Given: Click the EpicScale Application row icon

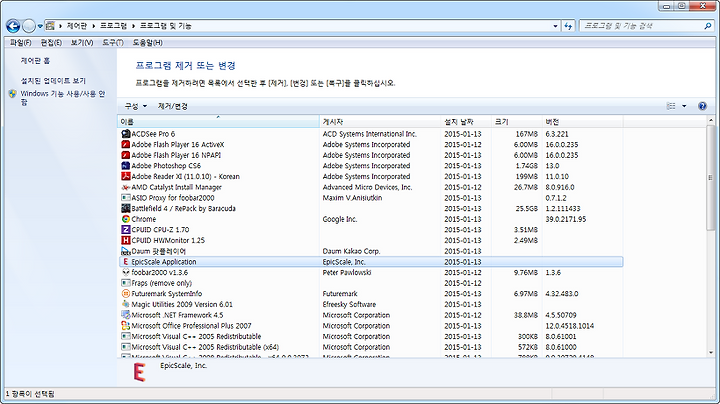Looking at the screenshot, I should click(x=126, y=262).
